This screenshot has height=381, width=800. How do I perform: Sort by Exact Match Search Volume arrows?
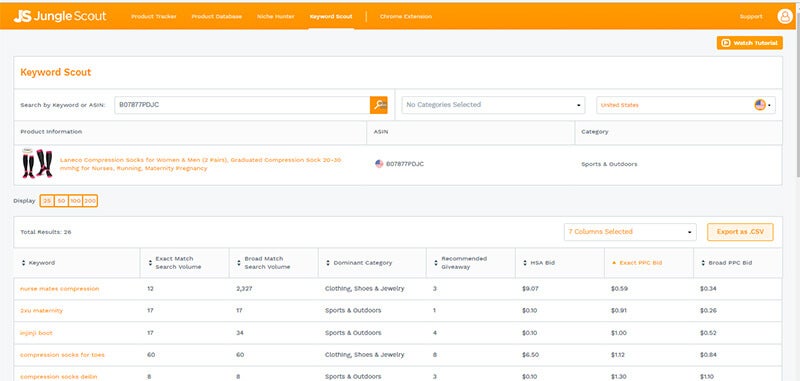click(150, 263)
